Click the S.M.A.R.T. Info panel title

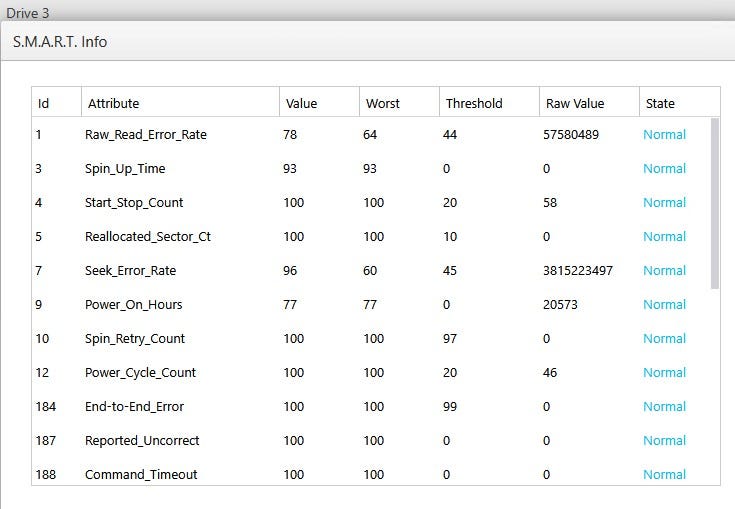(60, 42)
